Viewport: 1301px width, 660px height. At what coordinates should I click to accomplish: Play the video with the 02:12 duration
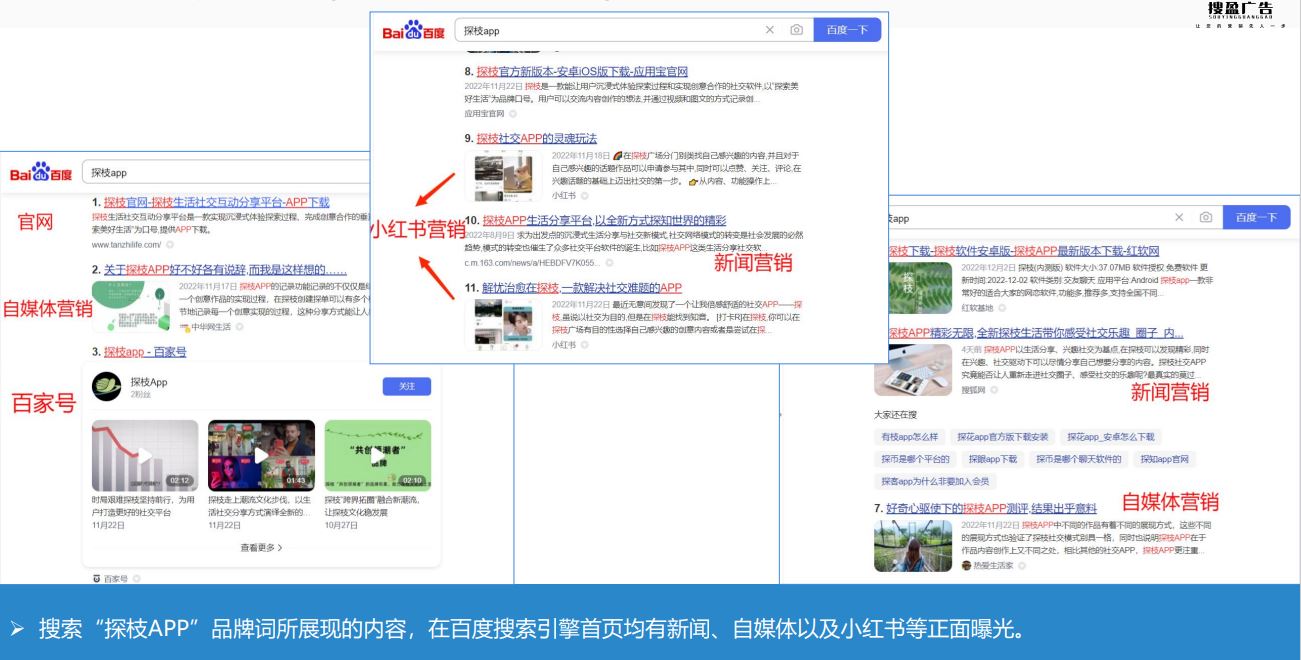click(x=144, y=455)
